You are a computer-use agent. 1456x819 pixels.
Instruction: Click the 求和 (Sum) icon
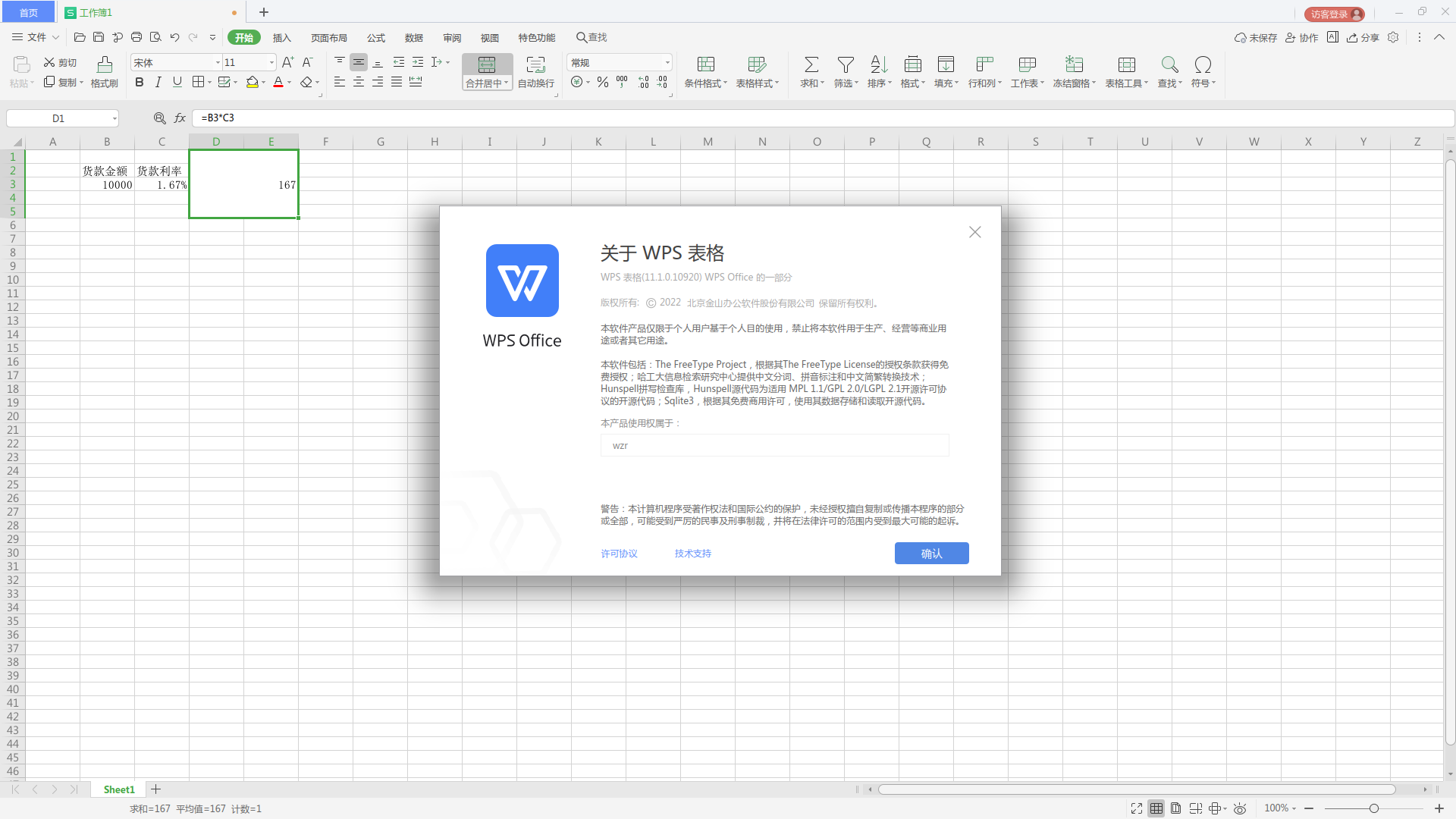point(811,72)
